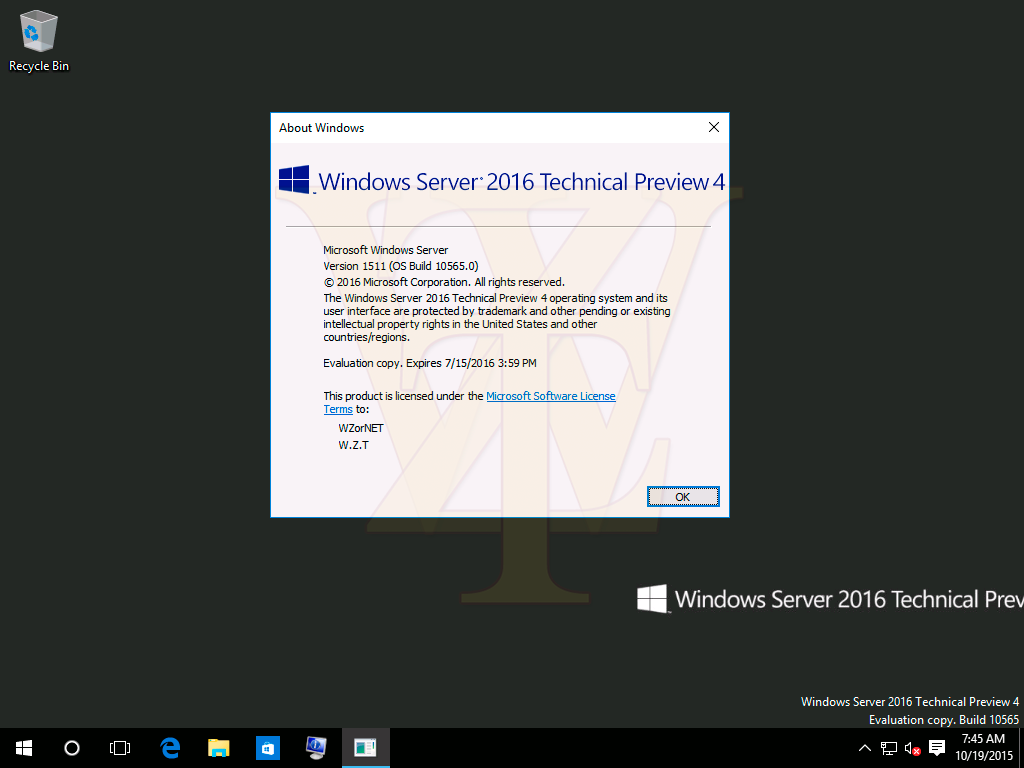Image resolution: width=1024 pixels, height=768 pixels.
Task: Open the clock showing 7:45 AM
Action: [x=984, y=748]
